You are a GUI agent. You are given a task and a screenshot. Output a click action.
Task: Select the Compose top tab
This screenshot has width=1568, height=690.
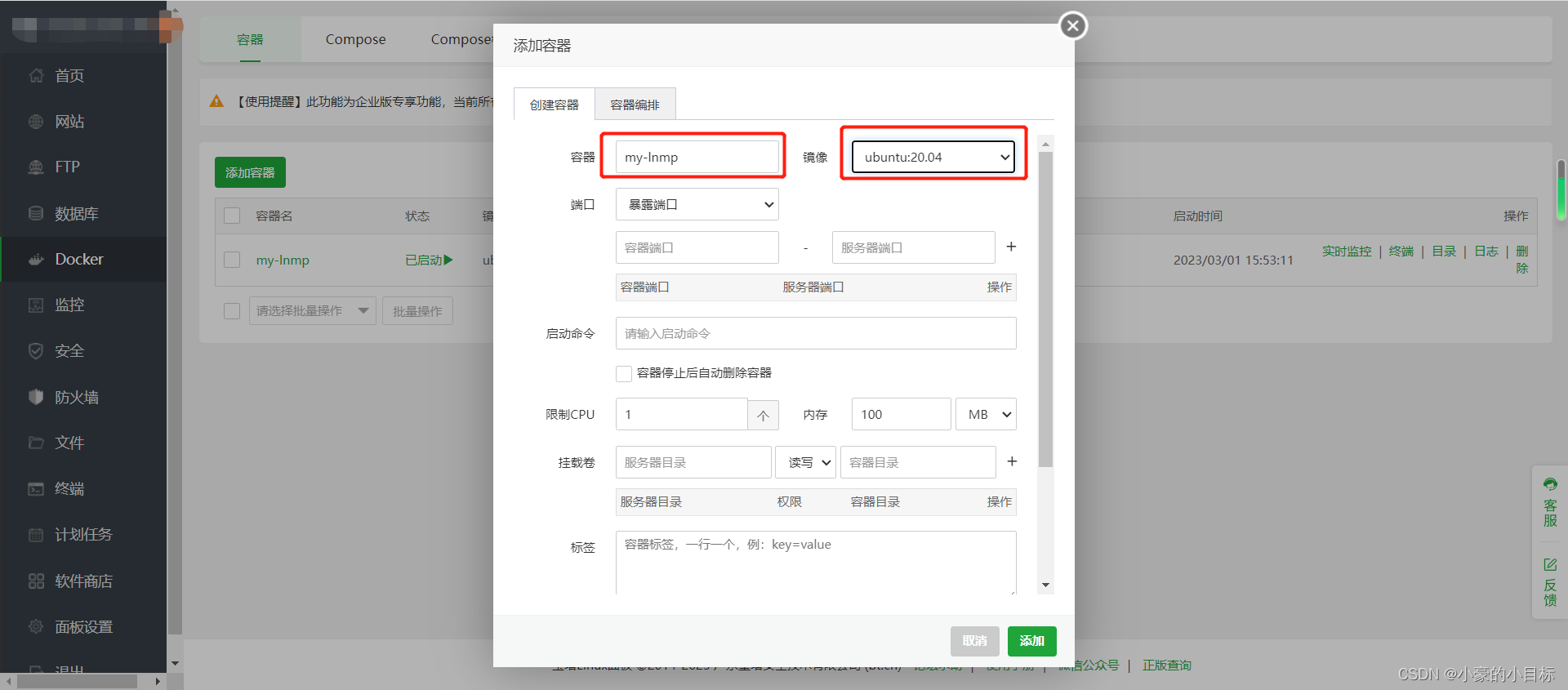pos(355,39)
